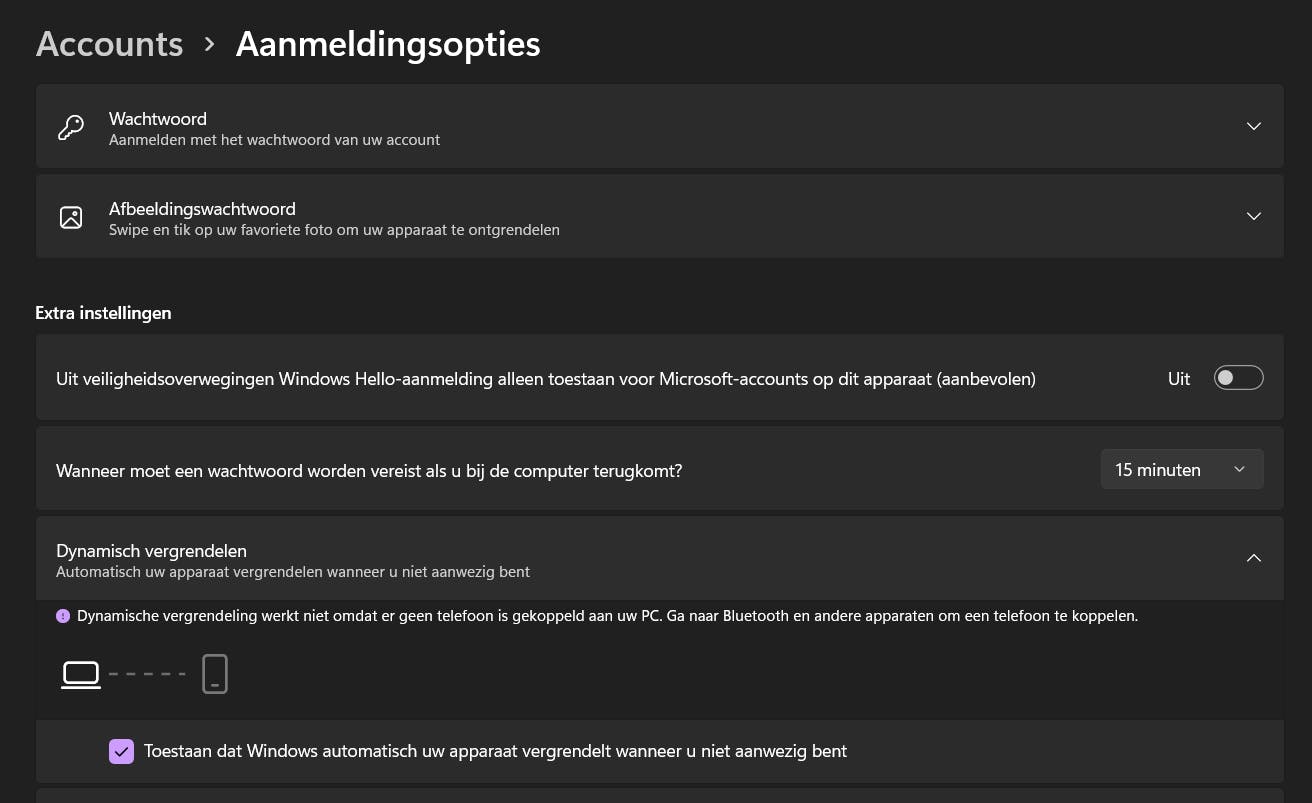Expand the Afbeeldingswachtwoord section chevron
1312x803 pixels.
[x=1253, y=216]
